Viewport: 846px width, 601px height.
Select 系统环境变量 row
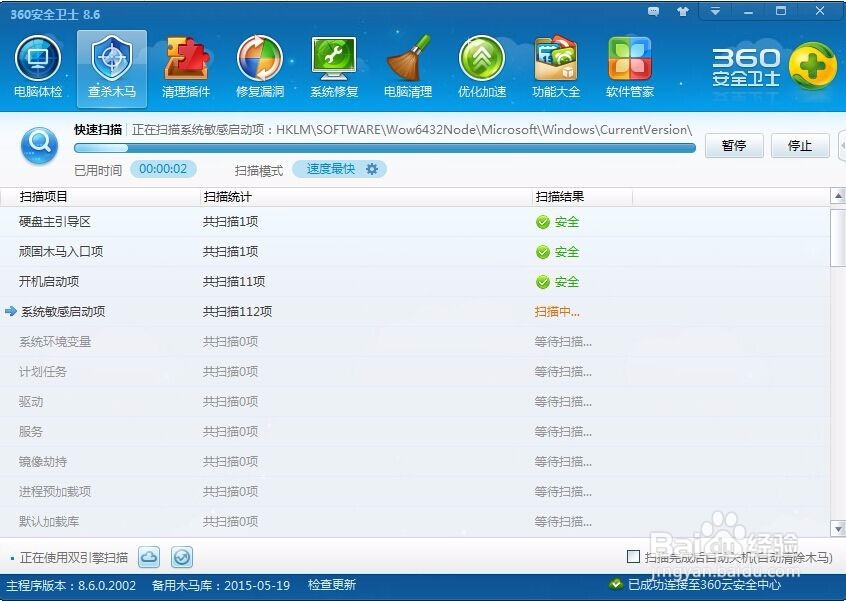coord(415,342)
